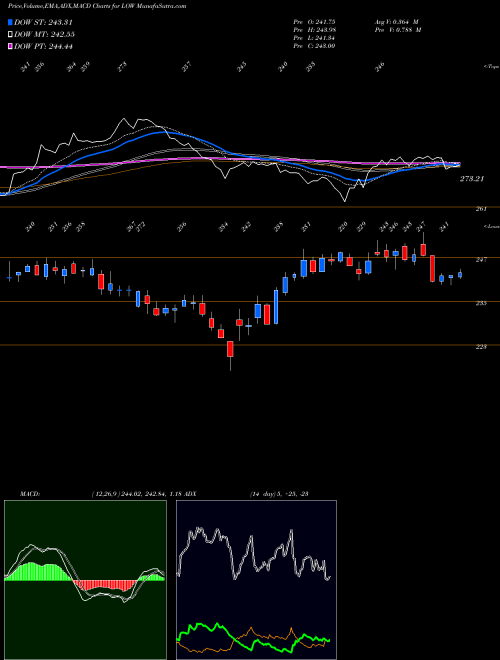
Task: Select the DOW MT: 242.55 legend text
Action: [x=44, y=34]
